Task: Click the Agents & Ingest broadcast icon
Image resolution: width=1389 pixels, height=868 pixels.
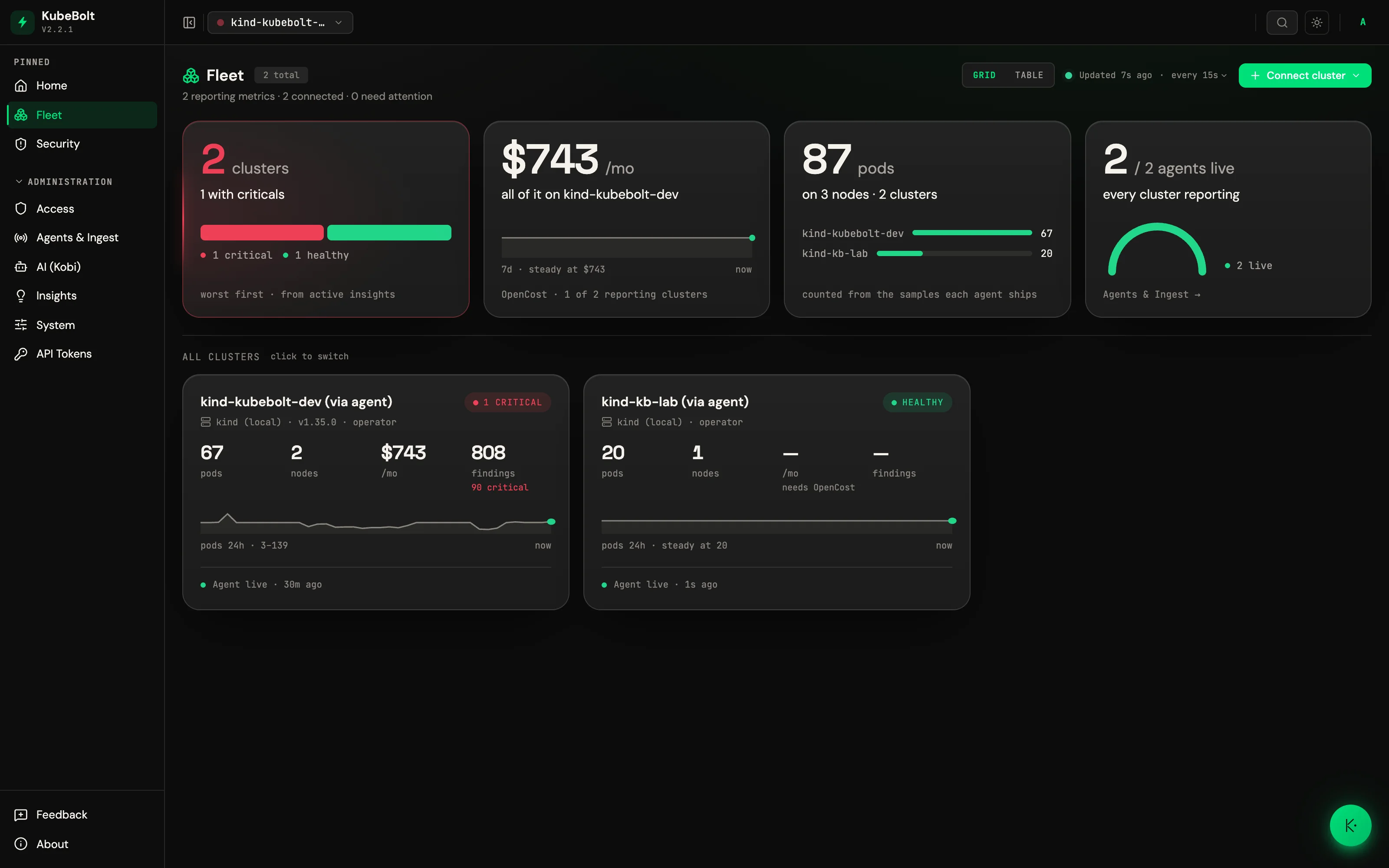Action: pos(21,238)
